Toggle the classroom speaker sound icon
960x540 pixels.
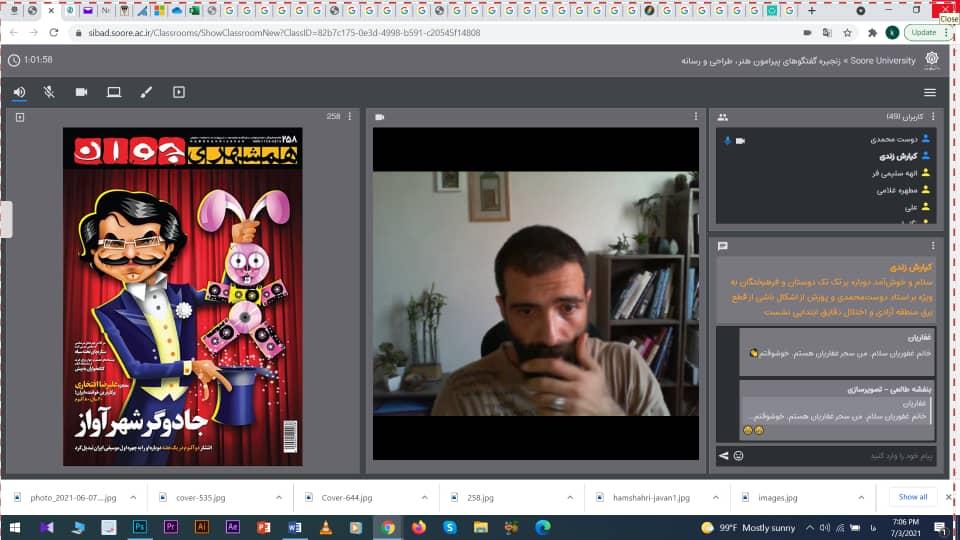[20, 92]
